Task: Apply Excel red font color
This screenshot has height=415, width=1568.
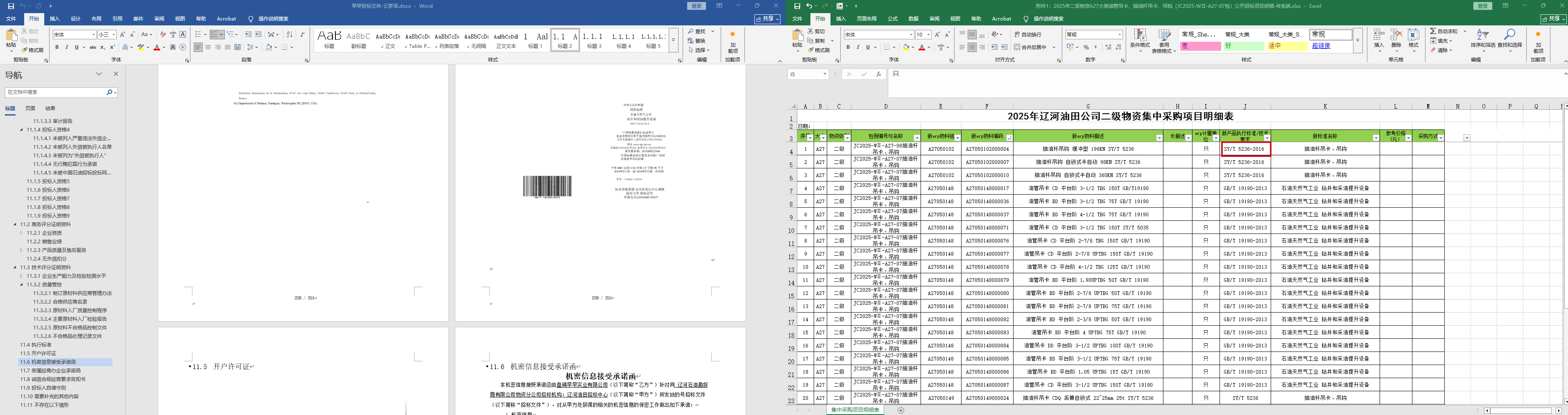Action: pyautogui.click(x=921, y=47)
